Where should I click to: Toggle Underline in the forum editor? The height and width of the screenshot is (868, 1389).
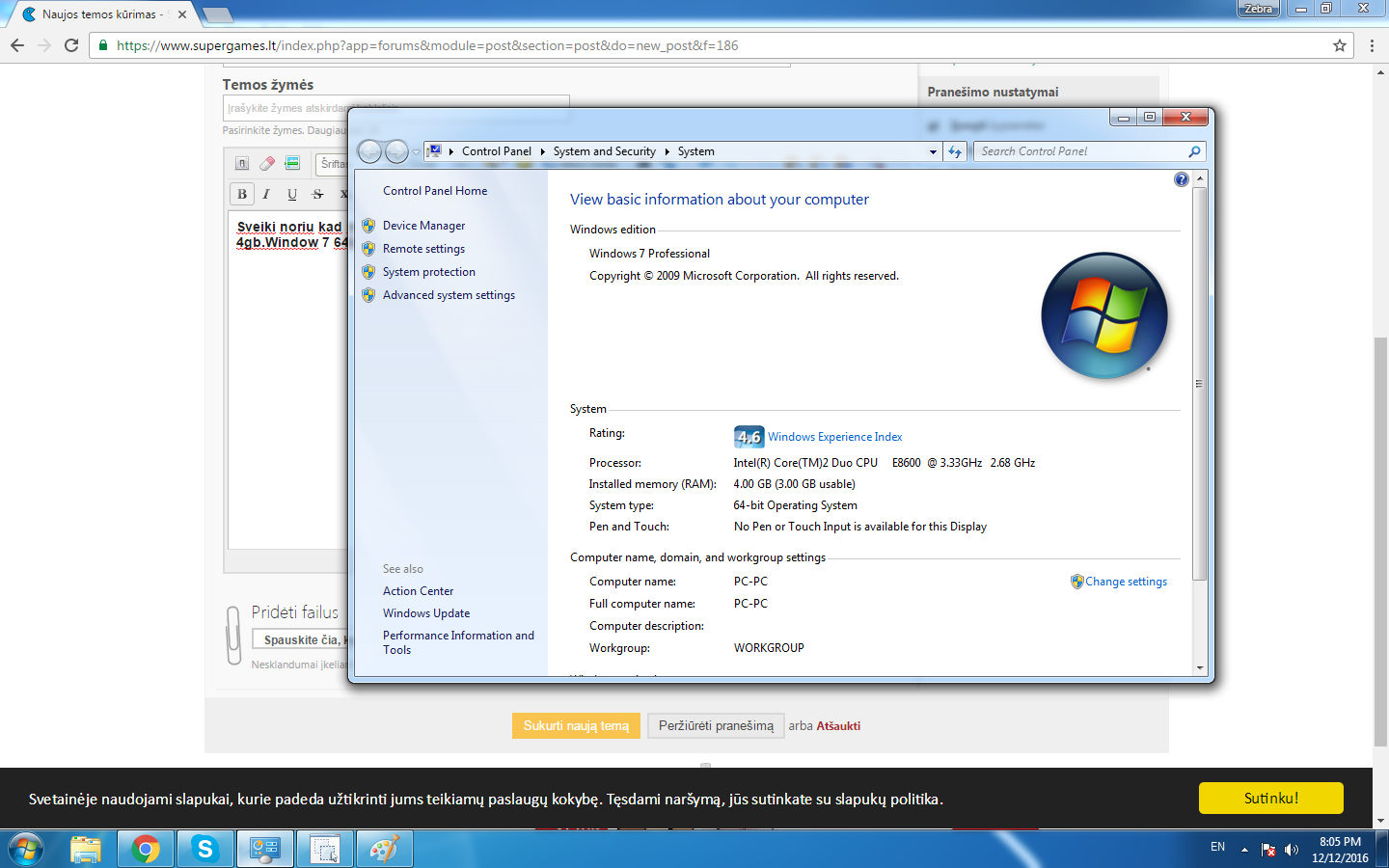coord(292,194)
